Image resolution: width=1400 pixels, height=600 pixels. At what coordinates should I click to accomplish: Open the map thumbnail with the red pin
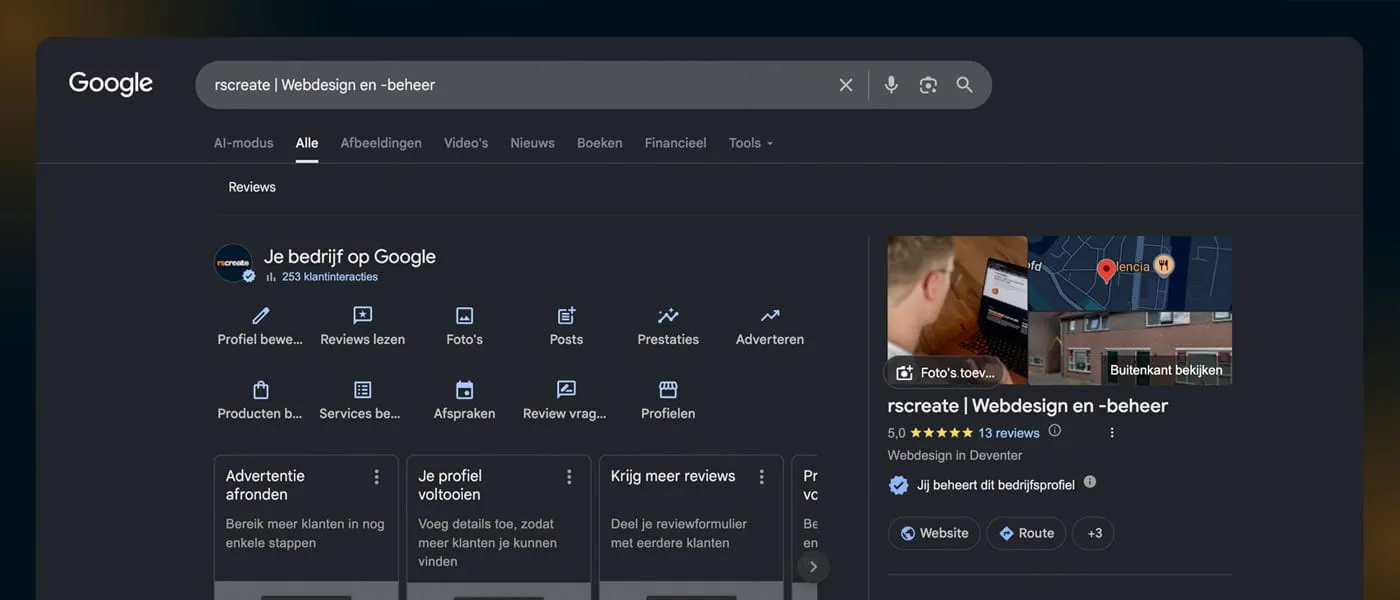(x=1130, y=273)
